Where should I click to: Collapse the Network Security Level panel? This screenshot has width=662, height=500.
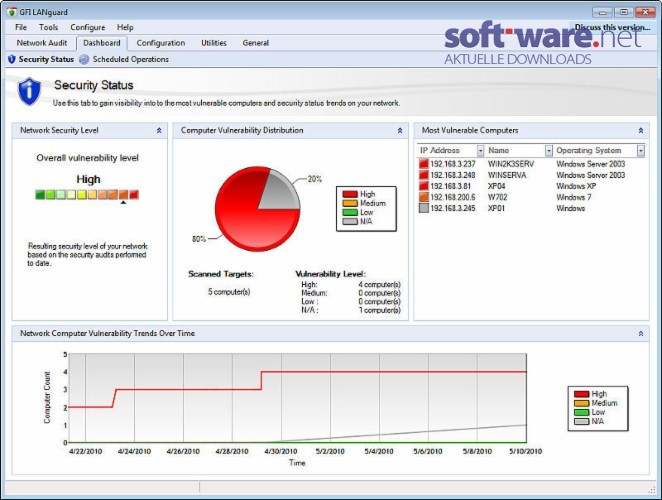tap(159, 130)
